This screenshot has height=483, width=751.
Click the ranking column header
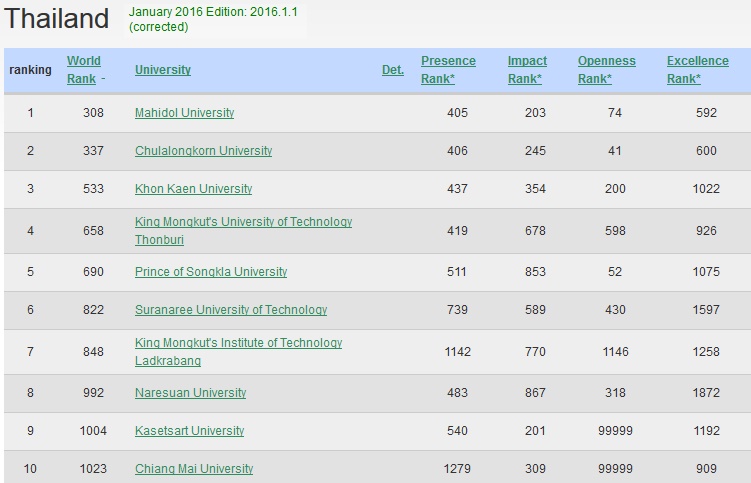[x=30, y=70]
